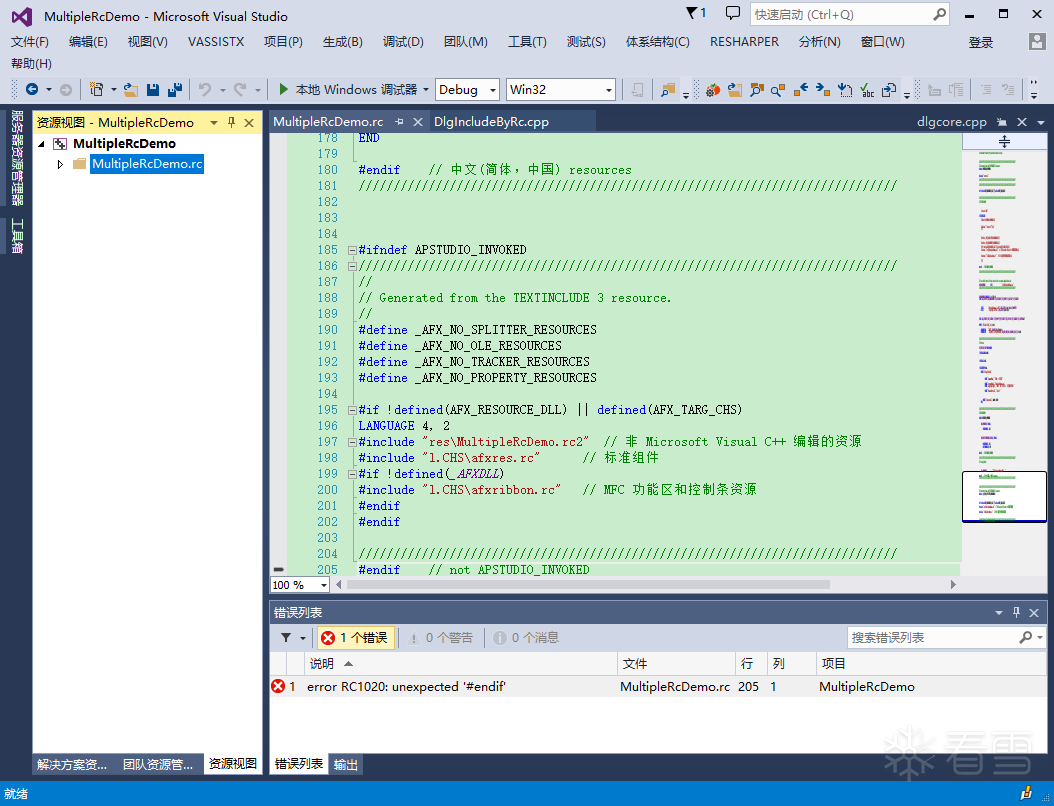Select MultipleRcDemo.rc in the resource tree

[x=147, y=164]
